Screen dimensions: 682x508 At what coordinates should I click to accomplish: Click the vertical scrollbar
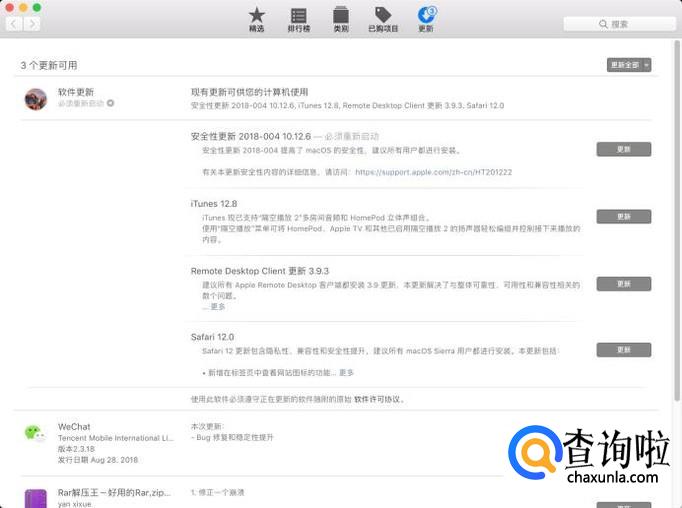(x=677, y=220)
